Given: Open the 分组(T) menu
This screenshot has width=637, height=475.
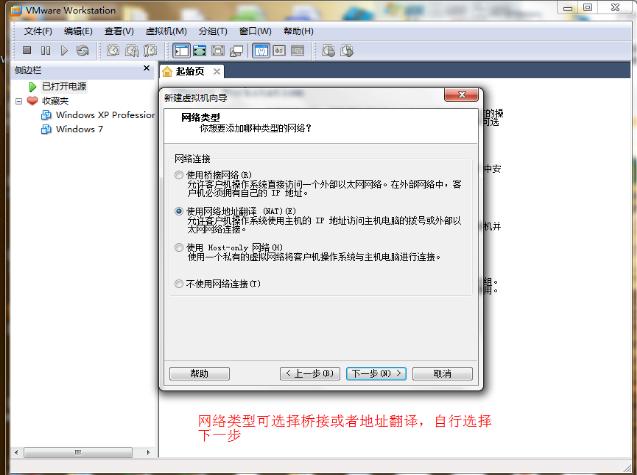Looking at the screenshot, I should [x=213, y=31].
